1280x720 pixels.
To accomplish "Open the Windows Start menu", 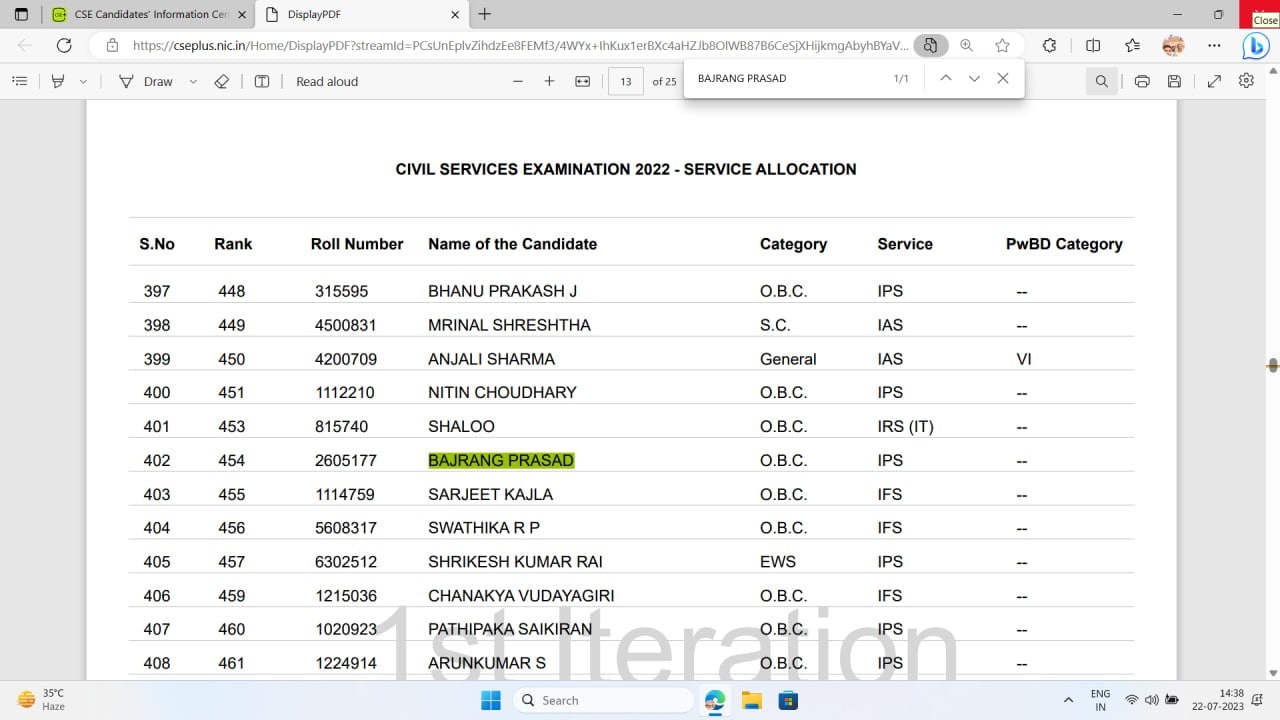I will click(x=491, y=700).
